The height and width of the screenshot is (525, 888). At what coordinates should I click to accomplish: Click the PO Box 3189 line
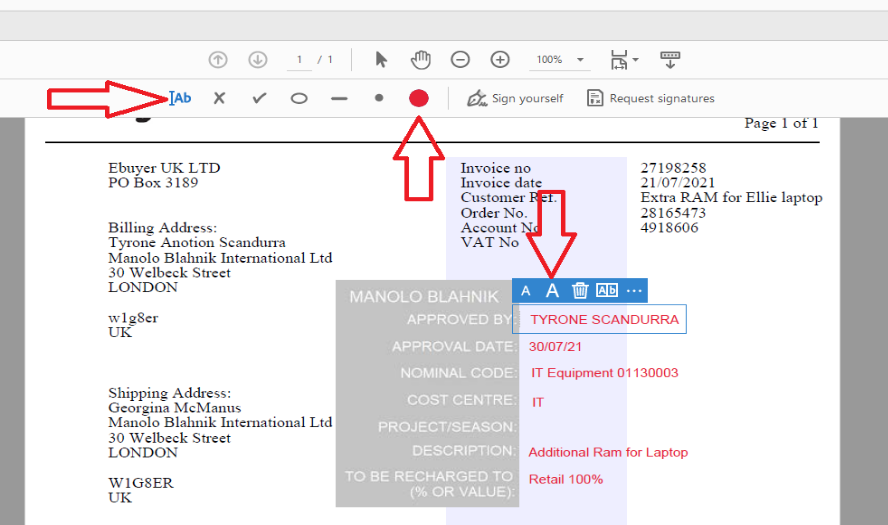coord(153,183)
